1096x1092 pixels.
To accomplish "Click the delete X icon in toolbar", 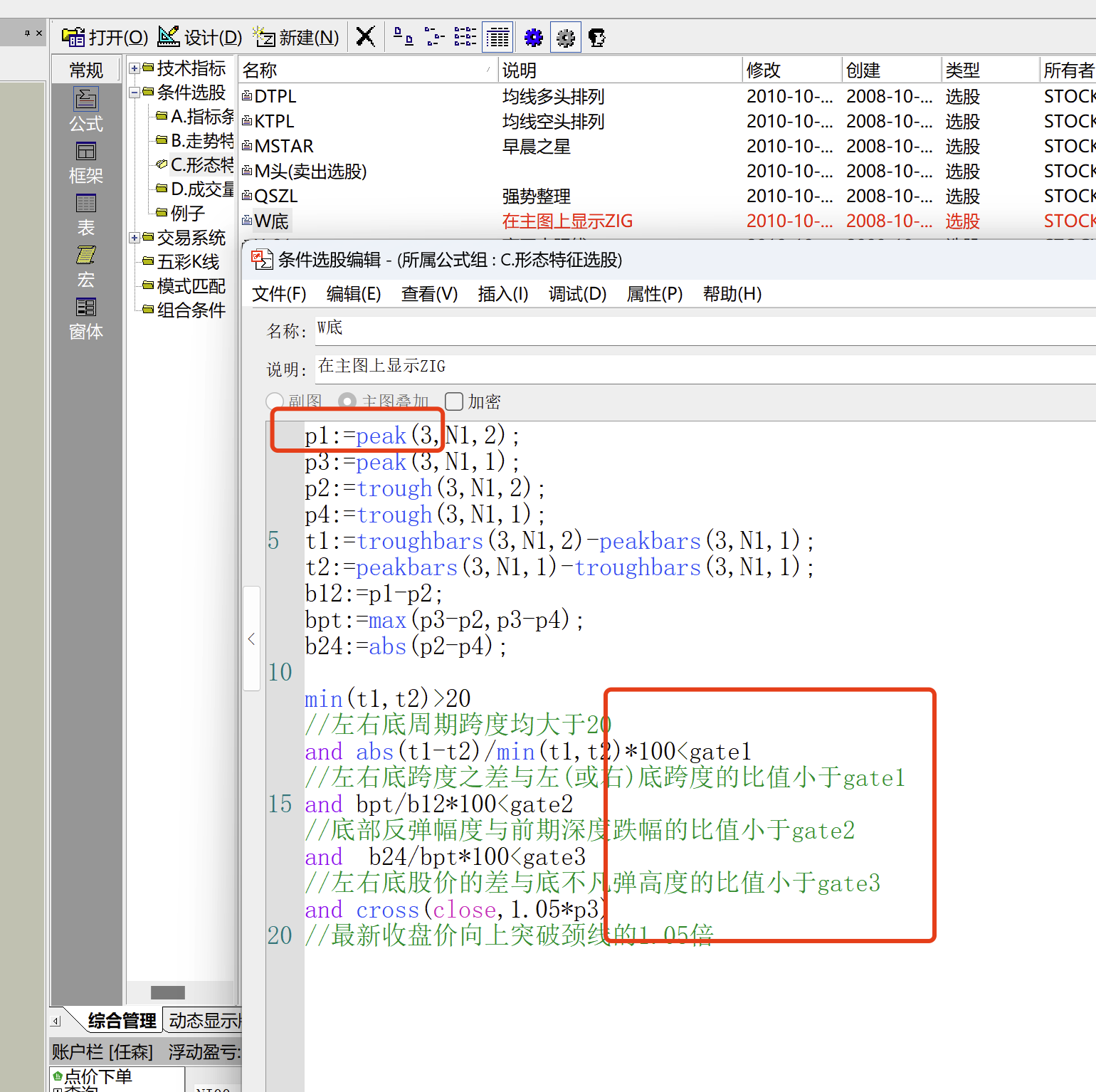I will 365,36.
